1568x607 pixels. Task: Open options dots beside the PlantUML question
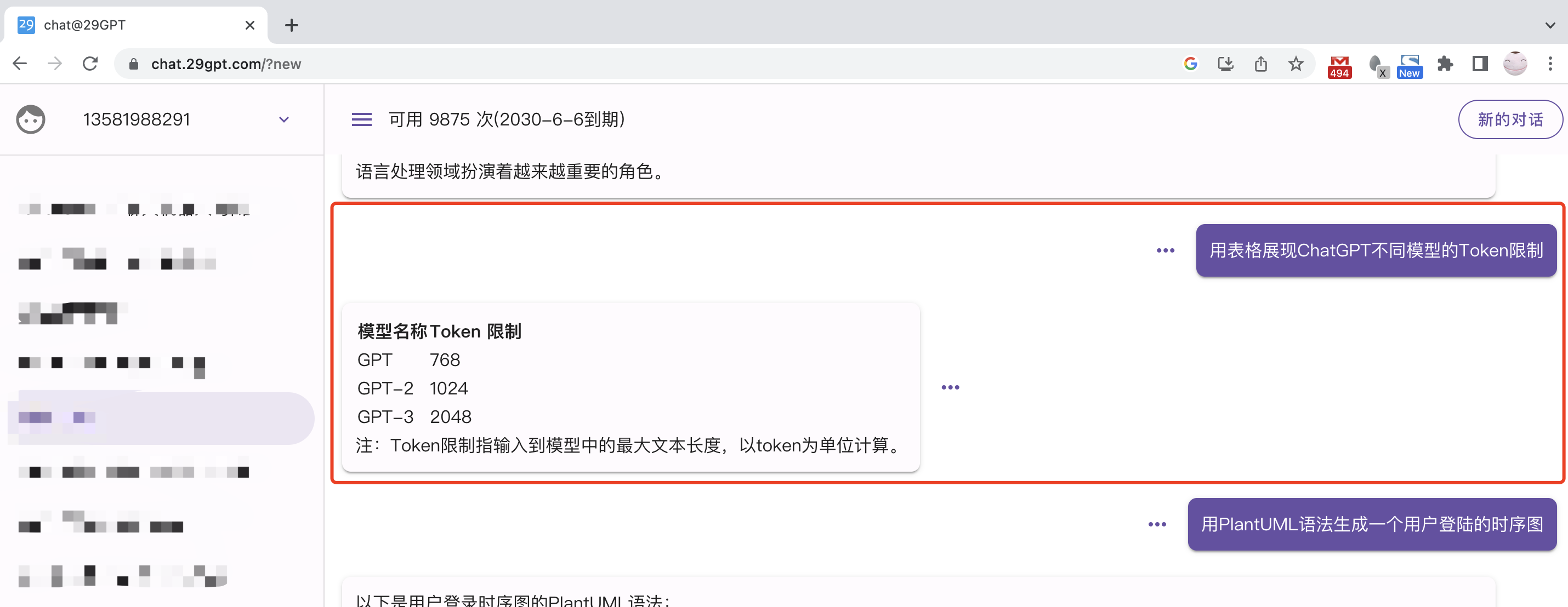1157,524
